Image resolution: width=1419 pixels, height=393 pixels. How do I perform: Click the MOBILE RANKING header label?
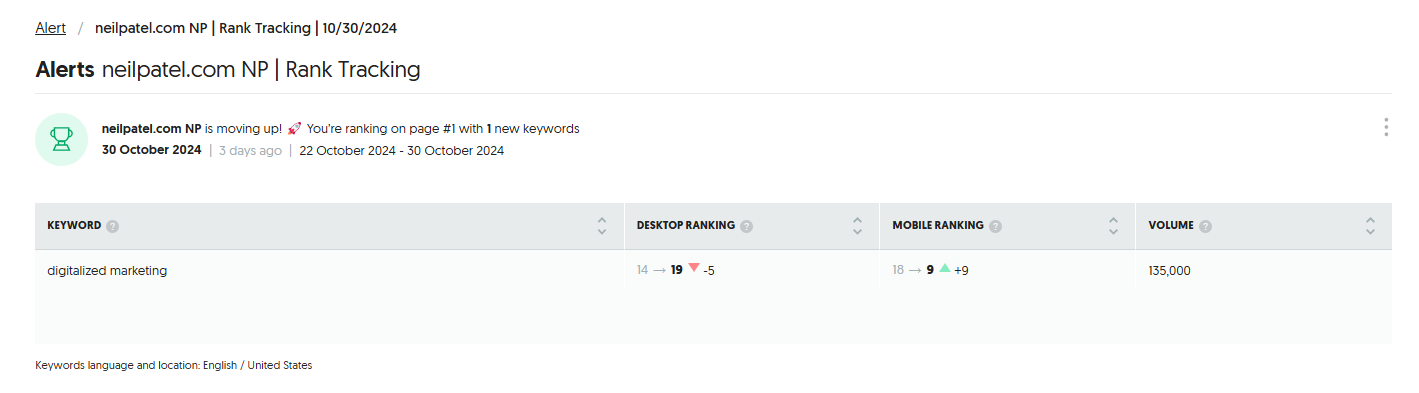tap(938, 226)
